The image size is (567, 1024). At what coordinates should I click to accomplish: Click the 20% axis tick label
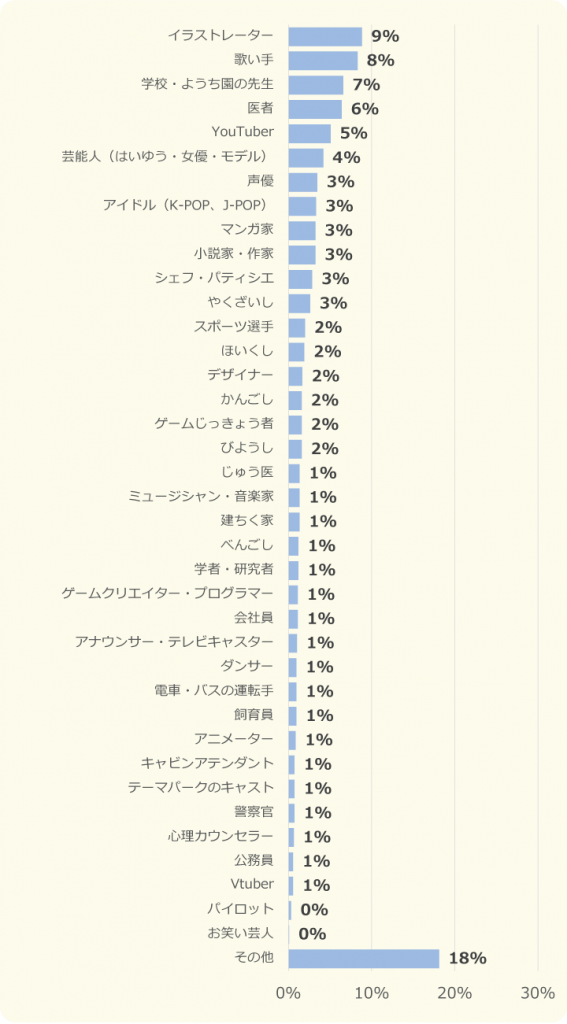[x=455, y=993]
